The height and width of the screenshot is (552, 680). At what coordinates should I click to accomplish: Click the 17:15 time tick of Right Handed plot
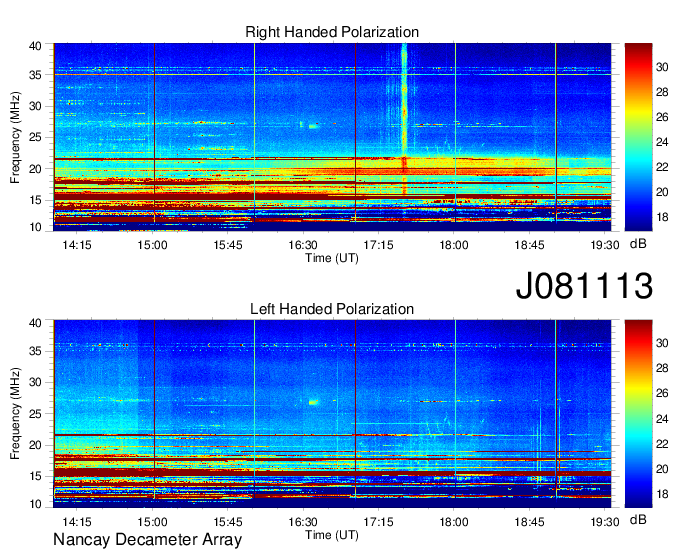pos(379,245)
